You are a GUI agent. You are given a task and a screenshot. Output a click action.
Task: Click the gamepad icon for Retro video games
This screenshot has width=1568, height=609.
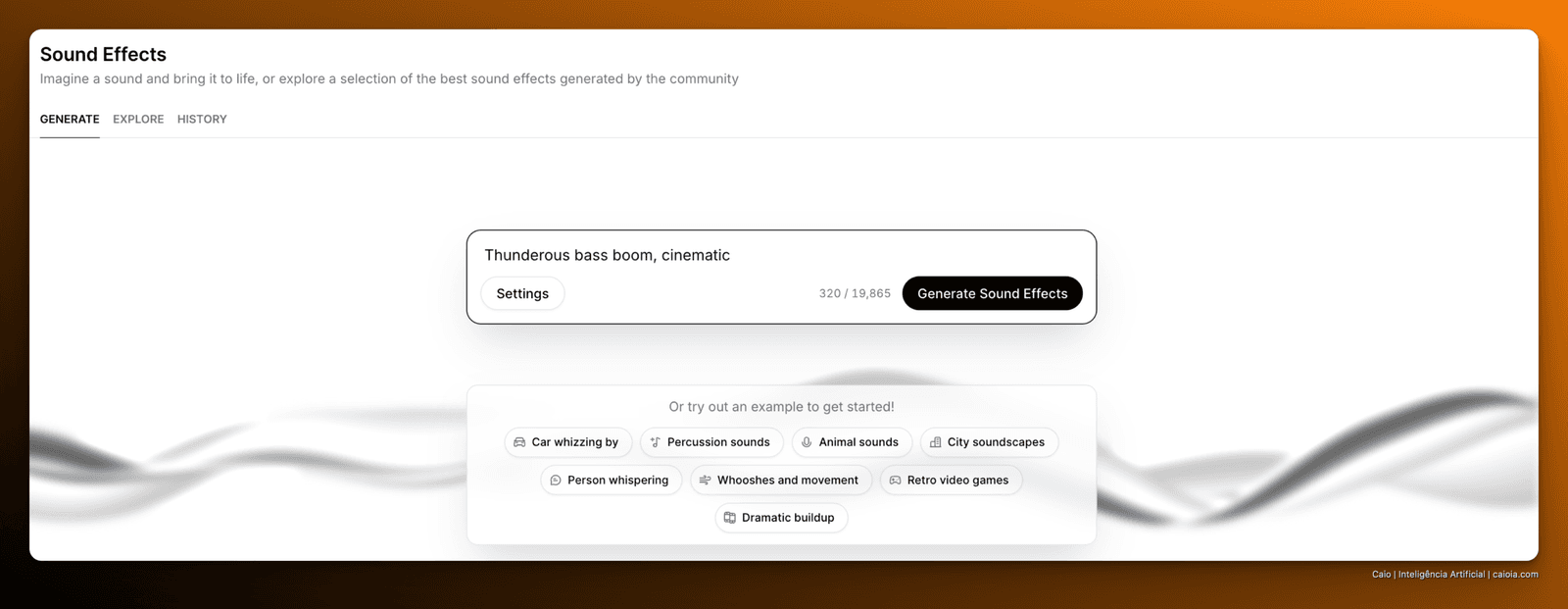pyautogui.click(x=895, y=481)
